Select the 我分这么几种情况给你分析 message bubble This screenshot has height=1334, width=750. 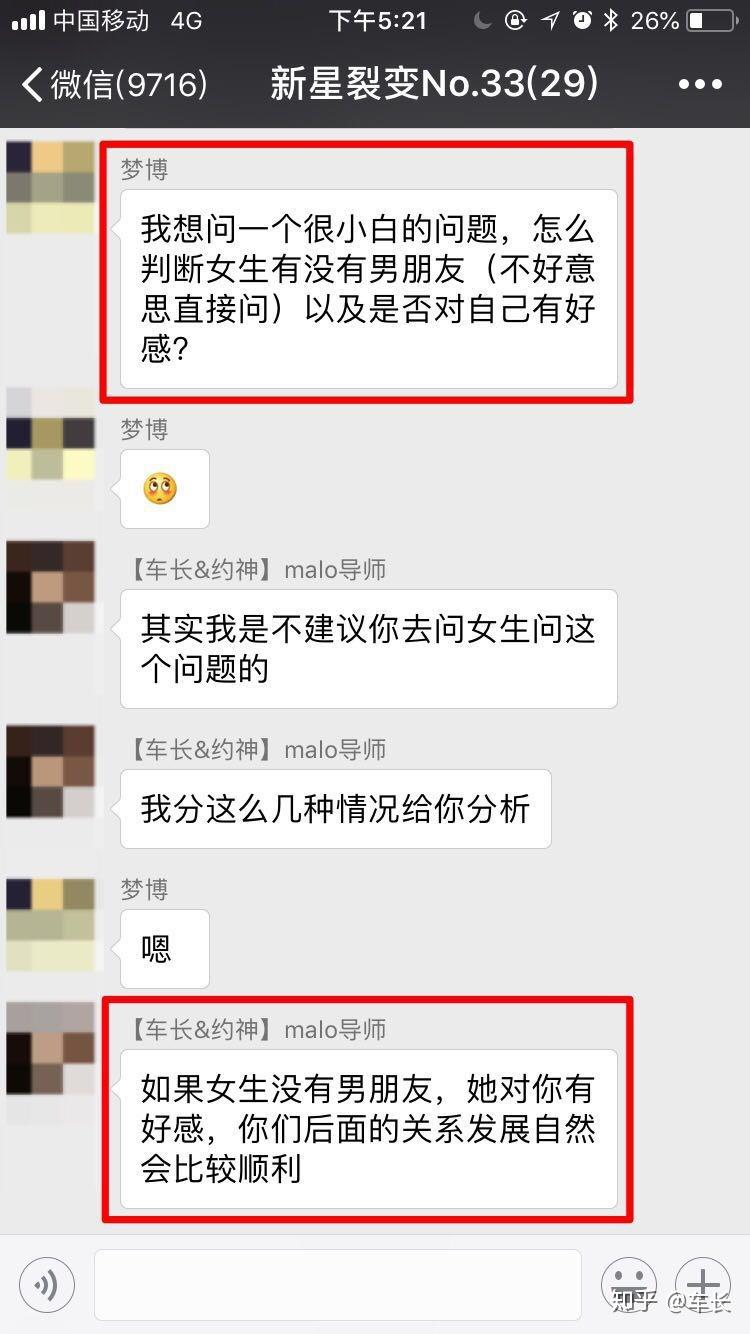(335, 809)
